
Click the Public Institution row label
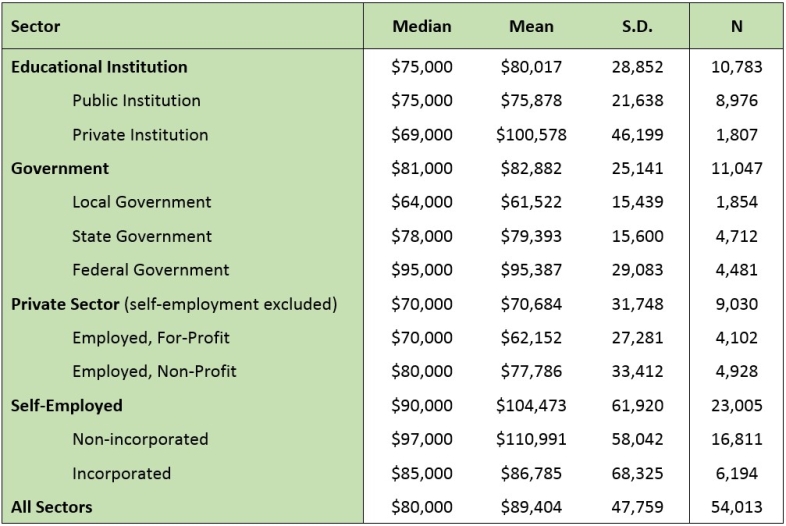point(136,101)
